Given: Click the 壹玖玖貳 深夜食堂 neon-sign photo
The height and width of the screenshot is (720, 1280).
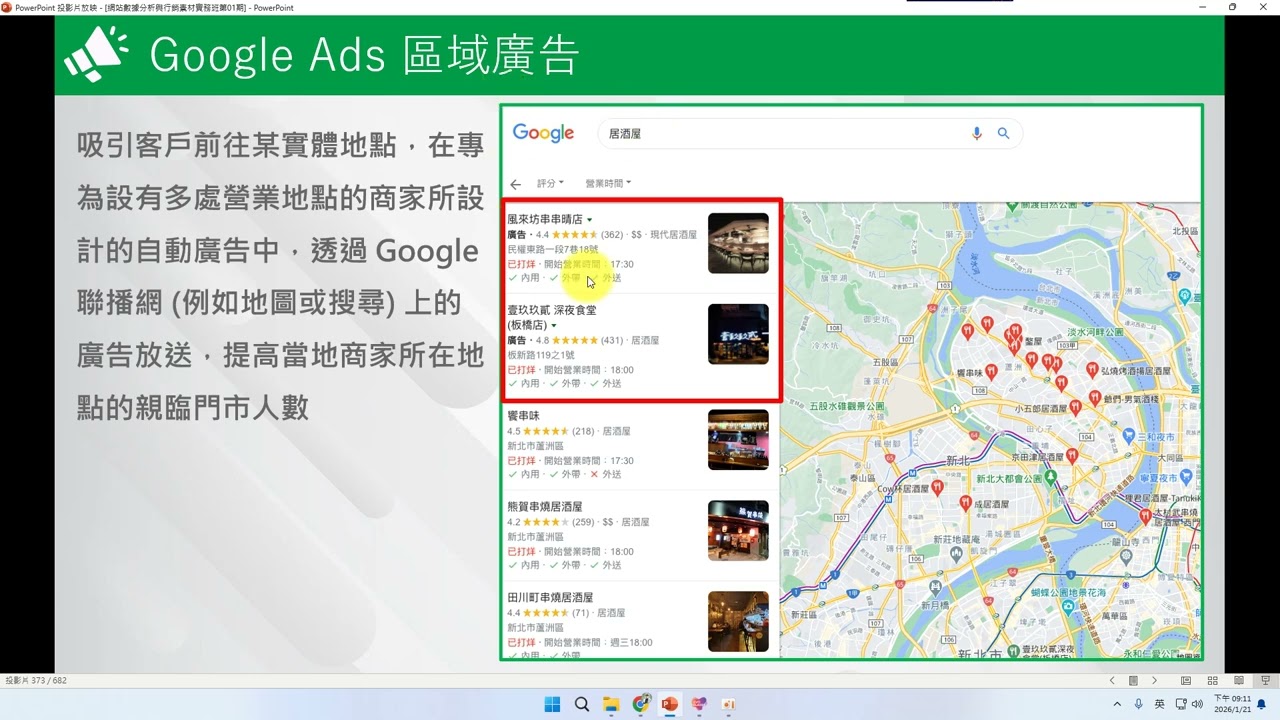Looking at the screenshot, I should coord(738,334).
